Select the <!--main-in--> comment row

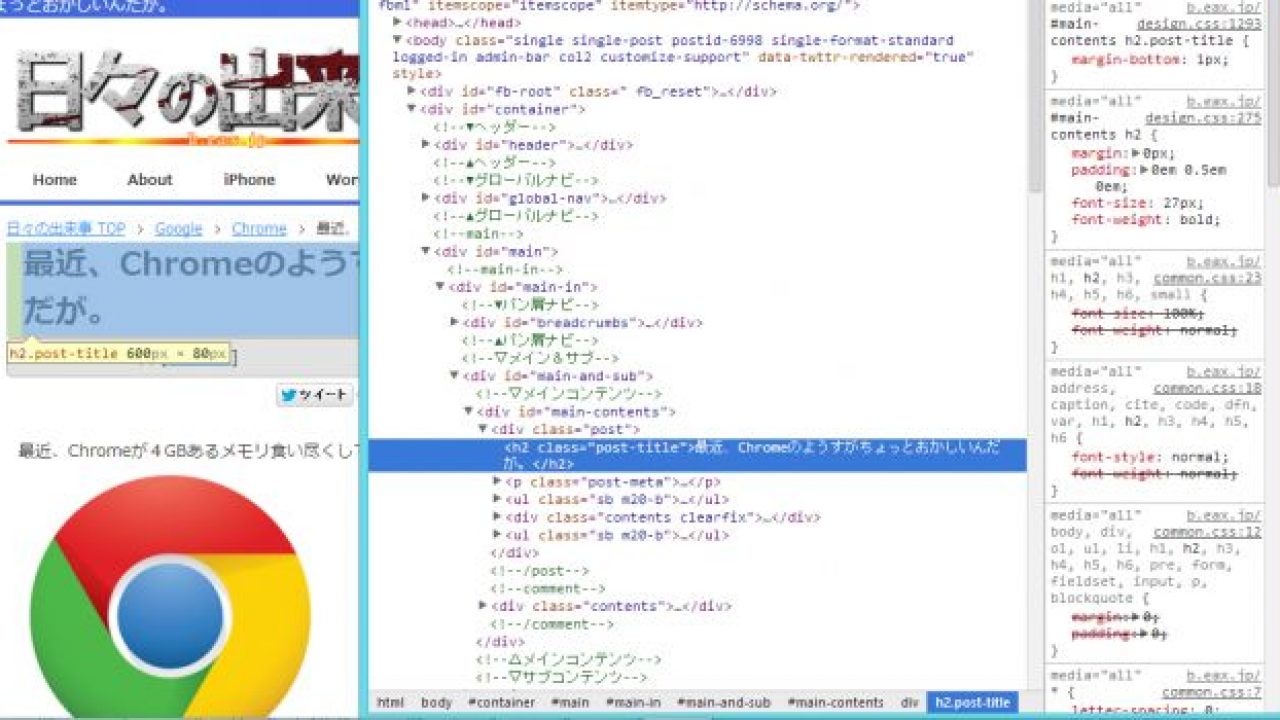pyautogui.click(x=505, y=269)
